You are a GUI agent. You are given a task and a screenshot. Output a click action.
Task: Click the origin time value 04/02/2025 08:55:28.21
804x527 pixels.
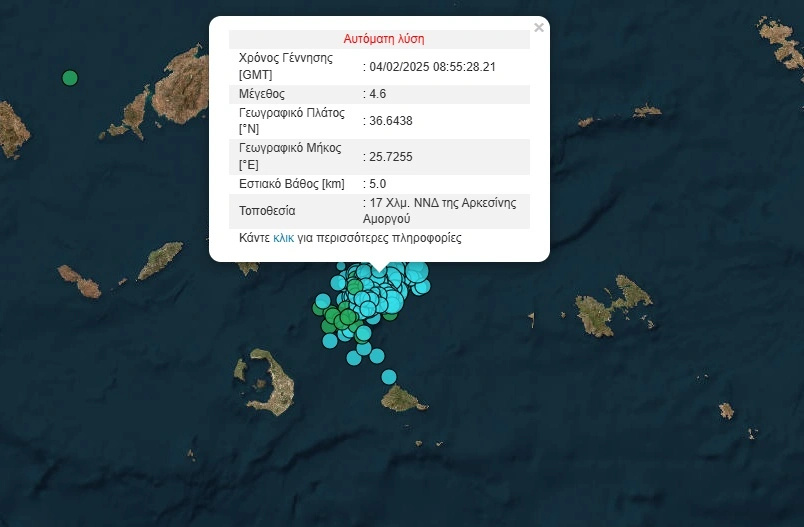[x=433, y=66]
